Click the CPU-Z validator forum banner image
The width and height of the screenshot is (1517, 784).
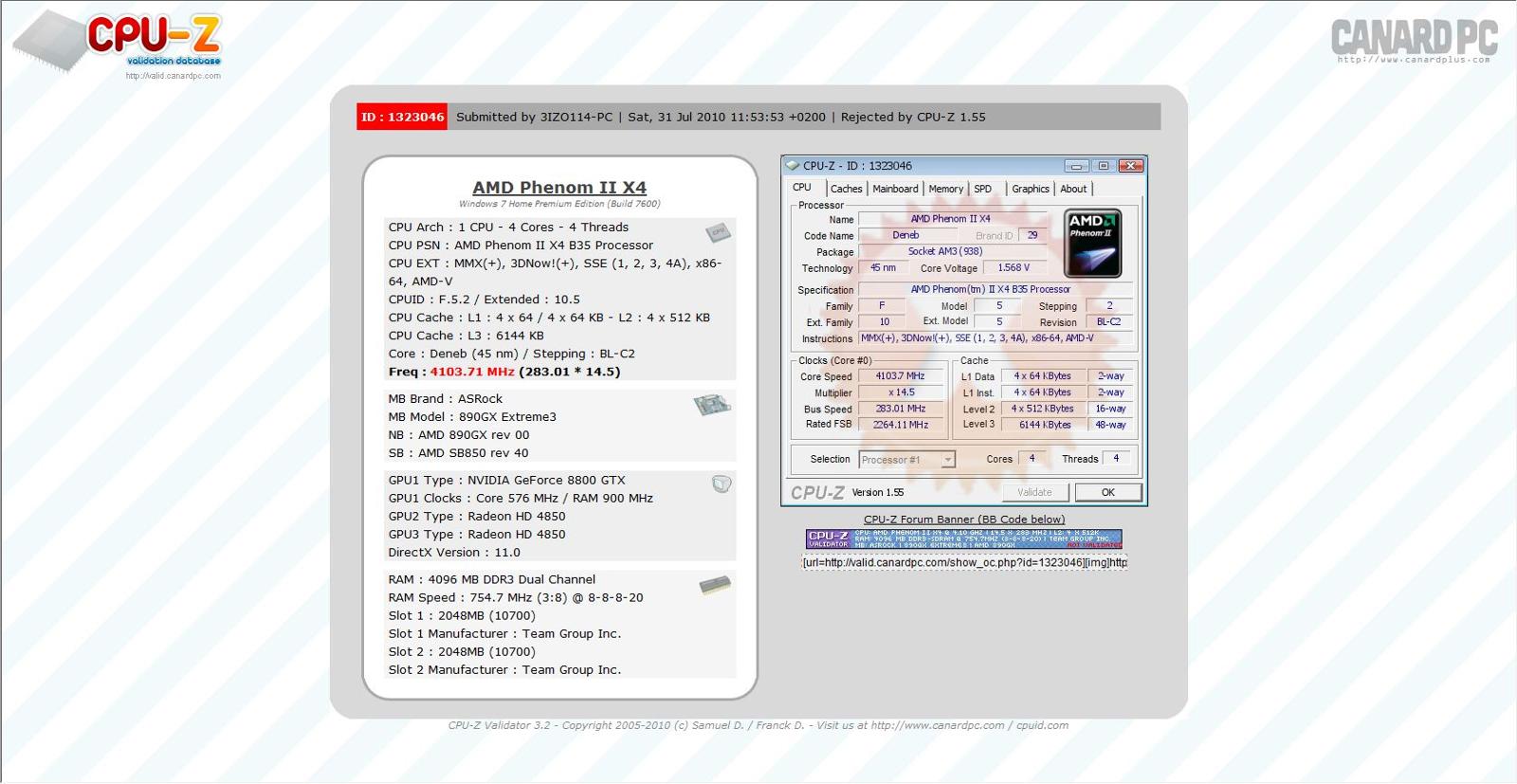pyautogui.click(x=963, y=539)
